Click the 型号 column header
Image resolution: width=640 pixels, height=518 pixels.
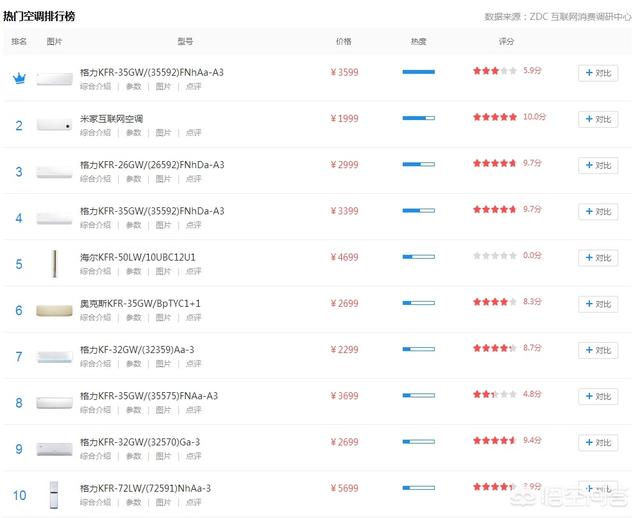coord(185,41)
